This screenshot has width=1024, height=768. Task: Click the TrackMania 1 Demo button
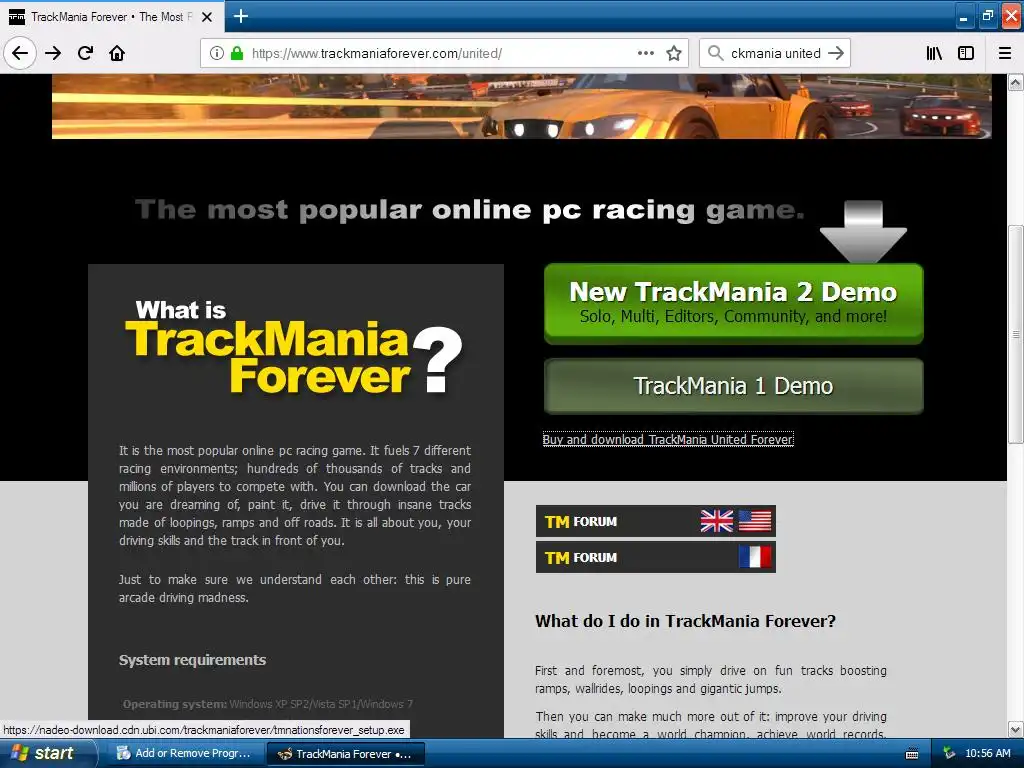coord(733,386)
